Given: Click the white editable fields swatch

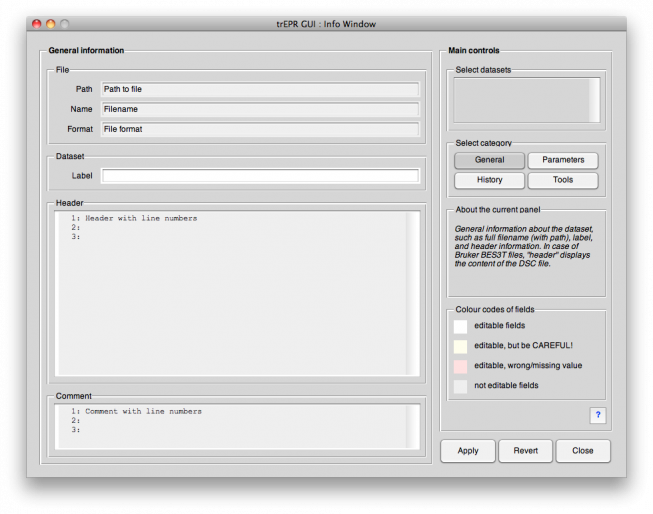Looking at the screenshot, I should [x=460, y=326].
